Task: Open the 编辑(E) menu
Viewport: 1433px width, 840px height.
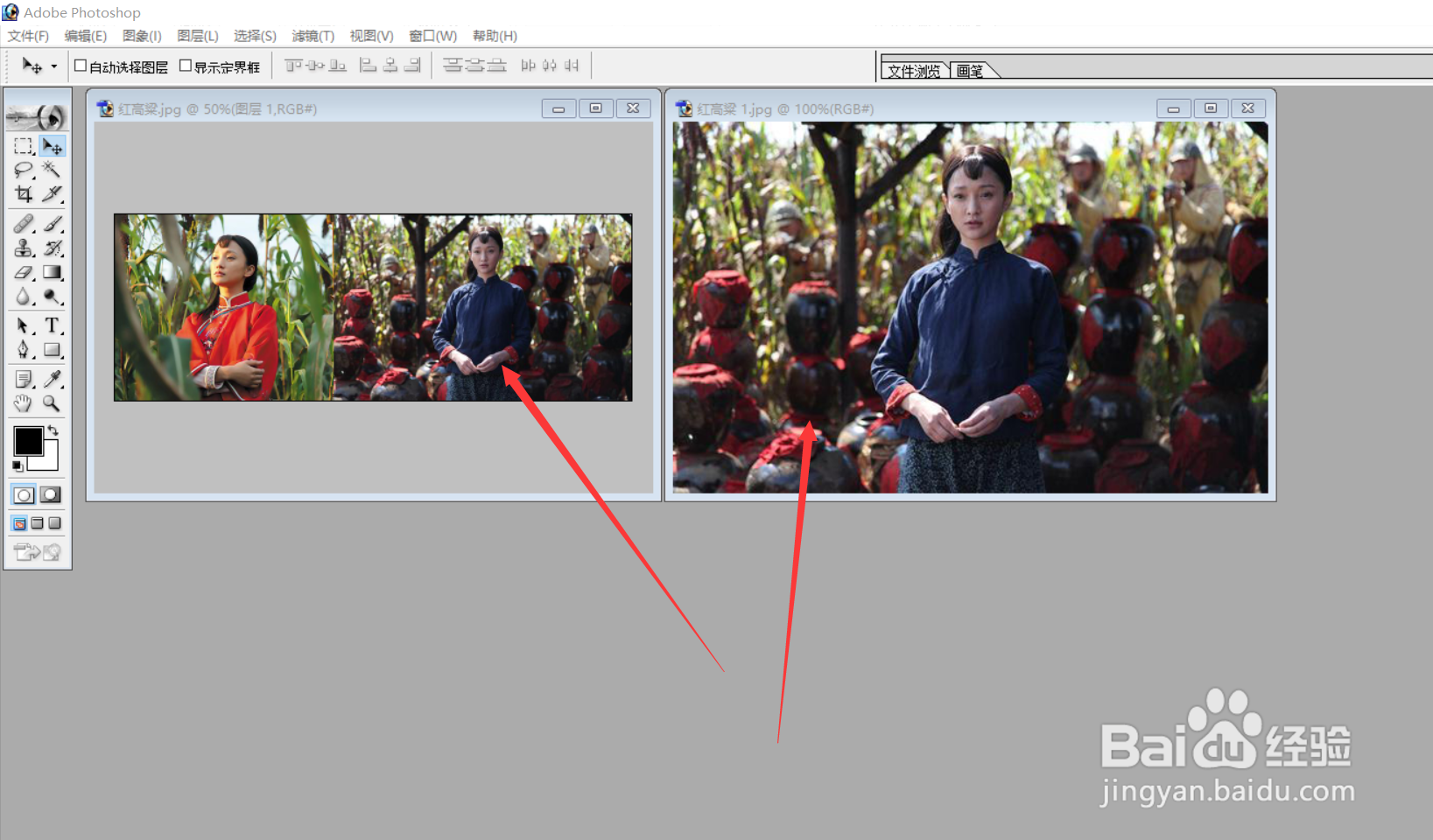Action: coord(86,36)
